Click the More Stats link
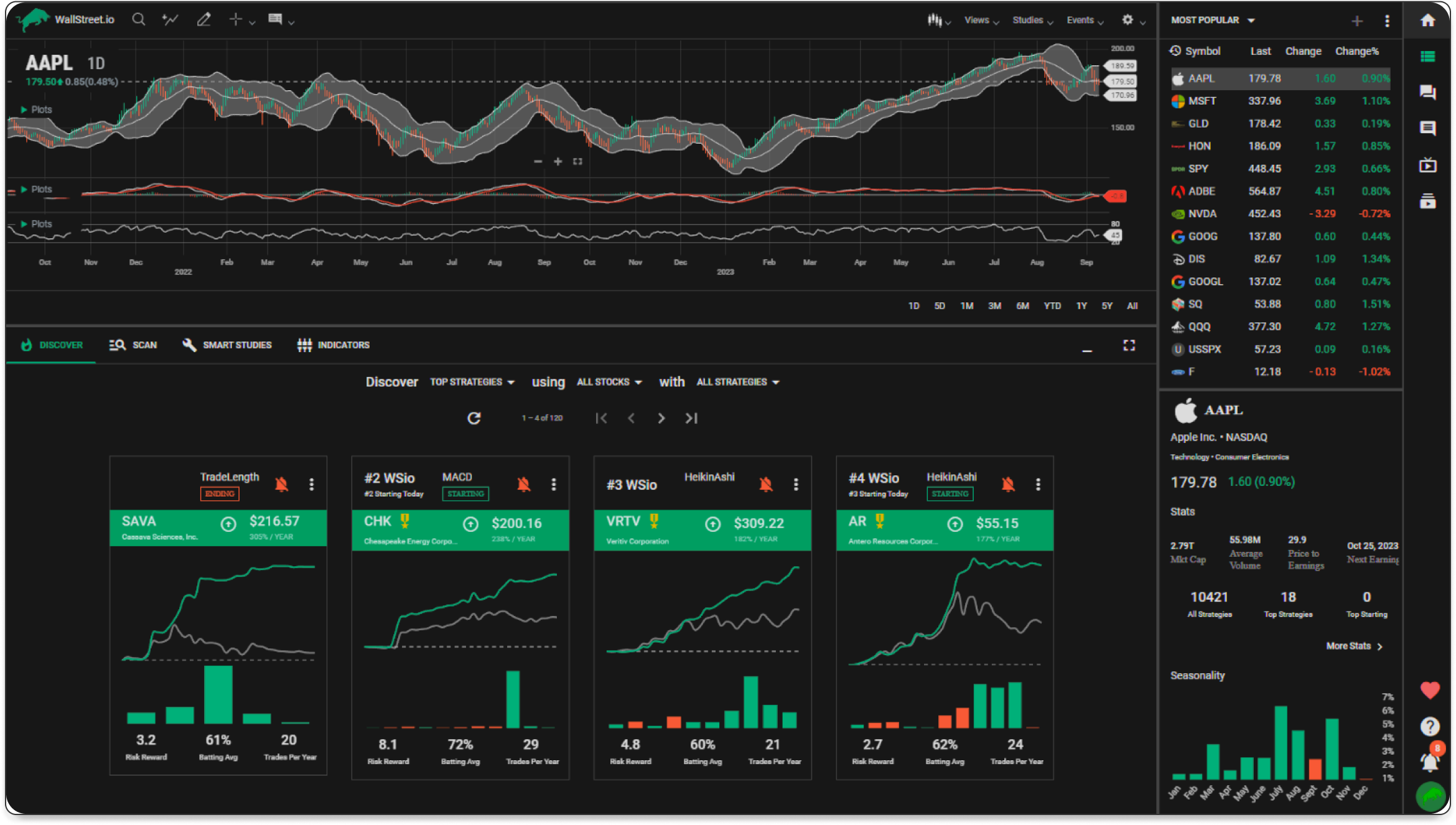Viewport: 1456px width, 825px height. 1355,646
